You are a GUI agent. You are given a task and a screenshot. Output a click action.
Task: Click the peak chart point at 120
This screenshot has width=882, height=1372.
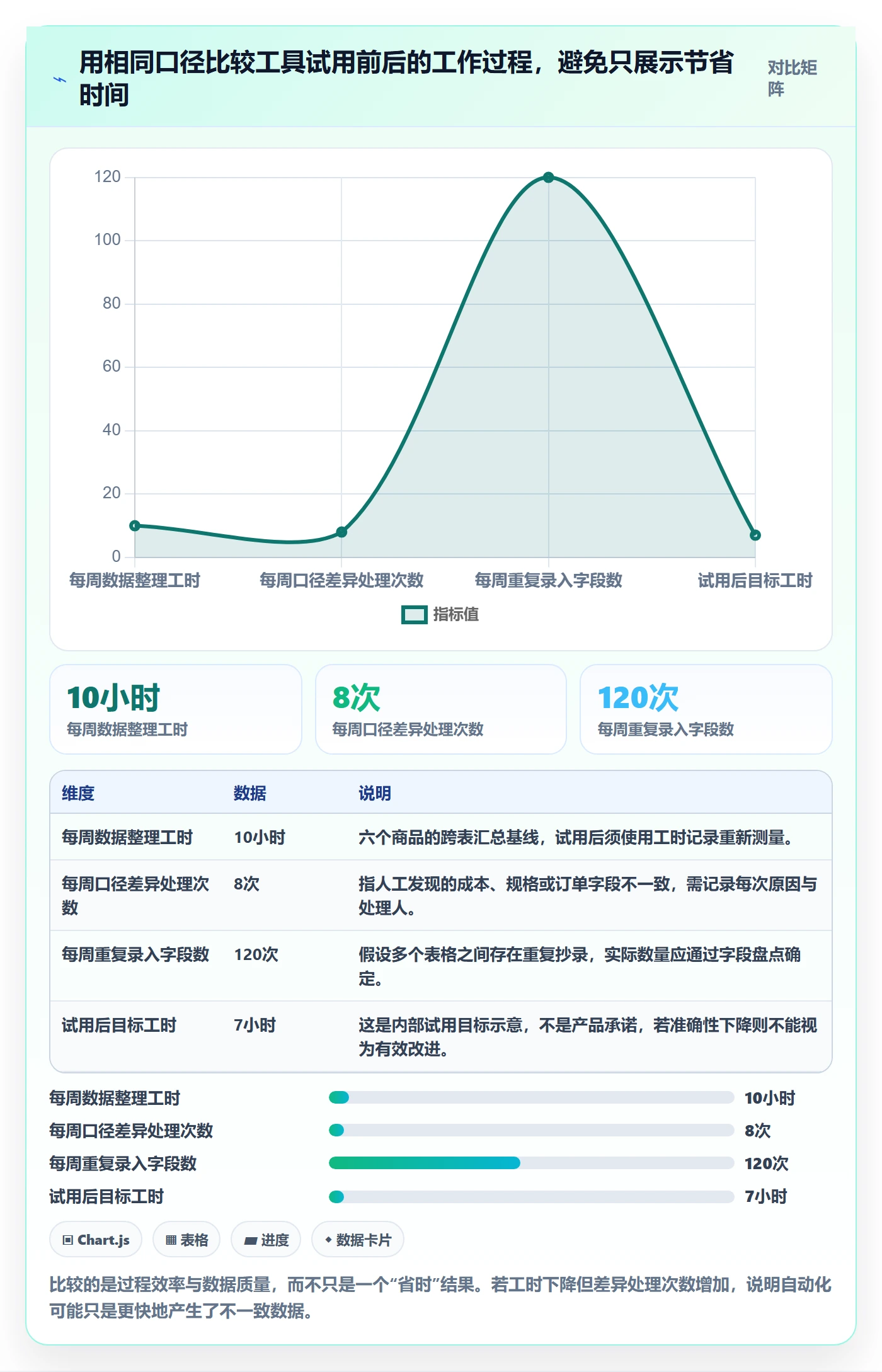click(x=548, y=178)
